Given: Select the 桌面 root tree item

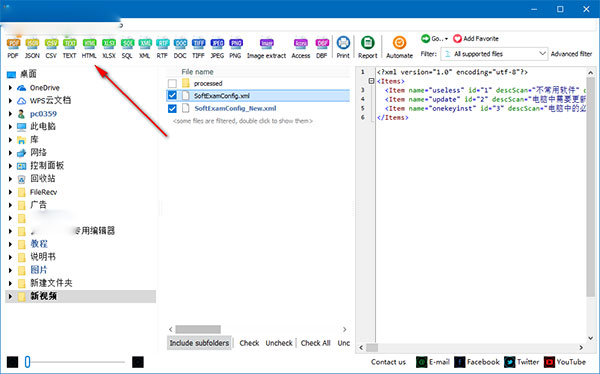Looking at the screenshot, I should click(28, 74).
